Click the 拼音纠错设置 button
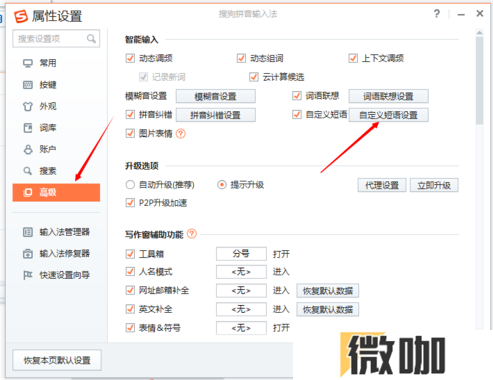 (216, 115)
